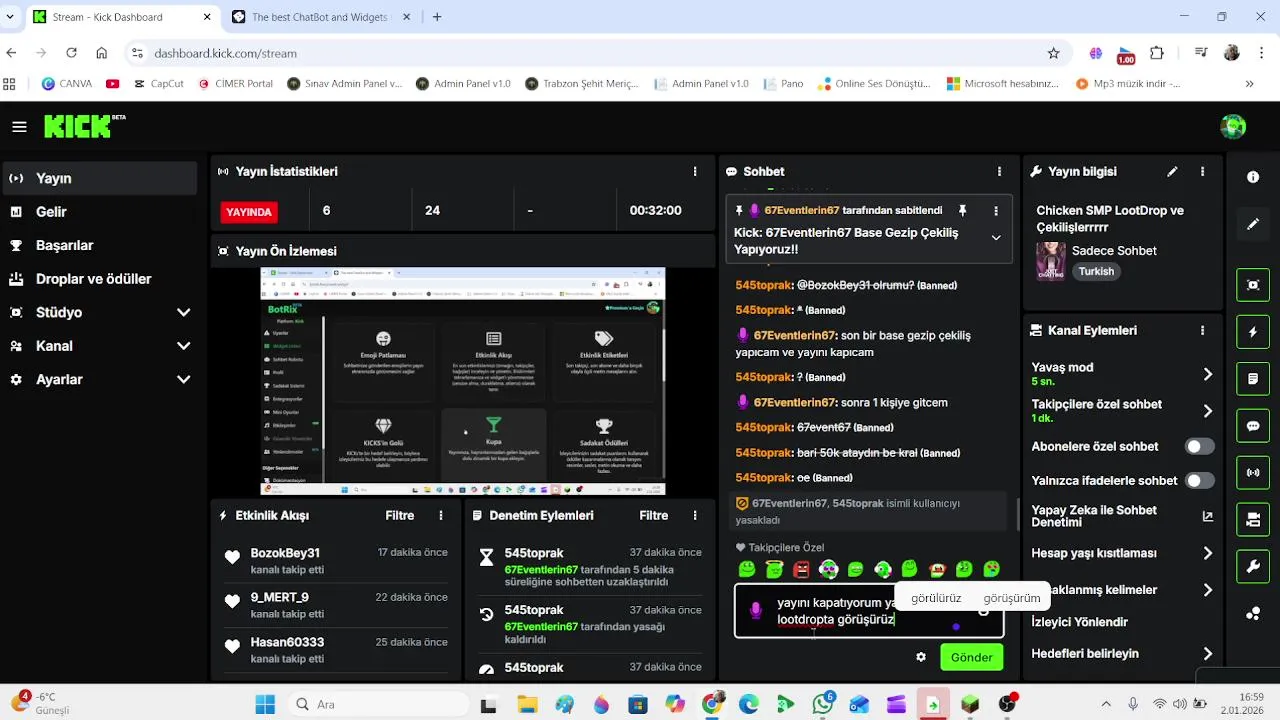This screenshot has width=1280, height=720.
Task: Open the Hedefleri belirleyin arrow
Action: (x=1208, y=654)
